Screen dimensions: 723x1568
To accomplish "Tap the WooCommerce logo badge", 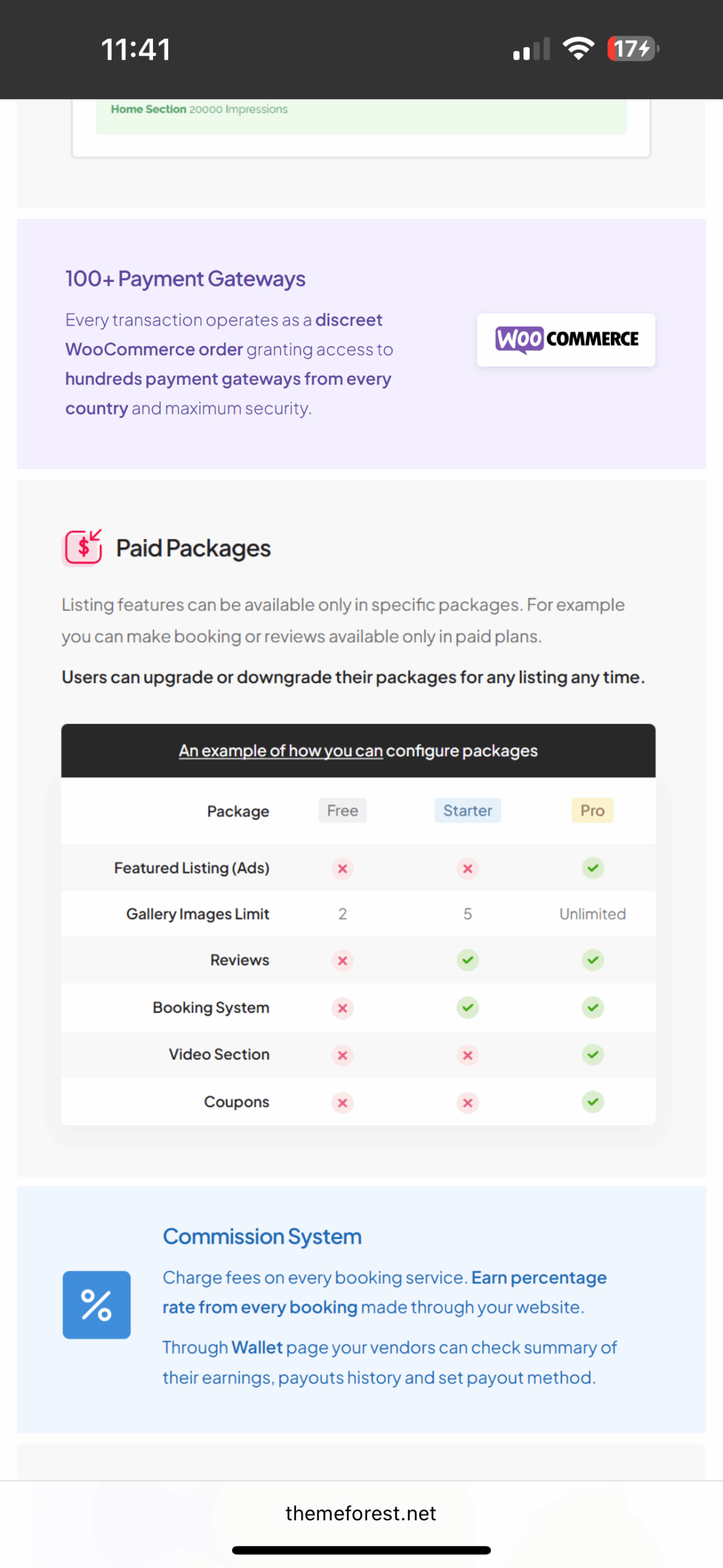I will coord(566,339).
